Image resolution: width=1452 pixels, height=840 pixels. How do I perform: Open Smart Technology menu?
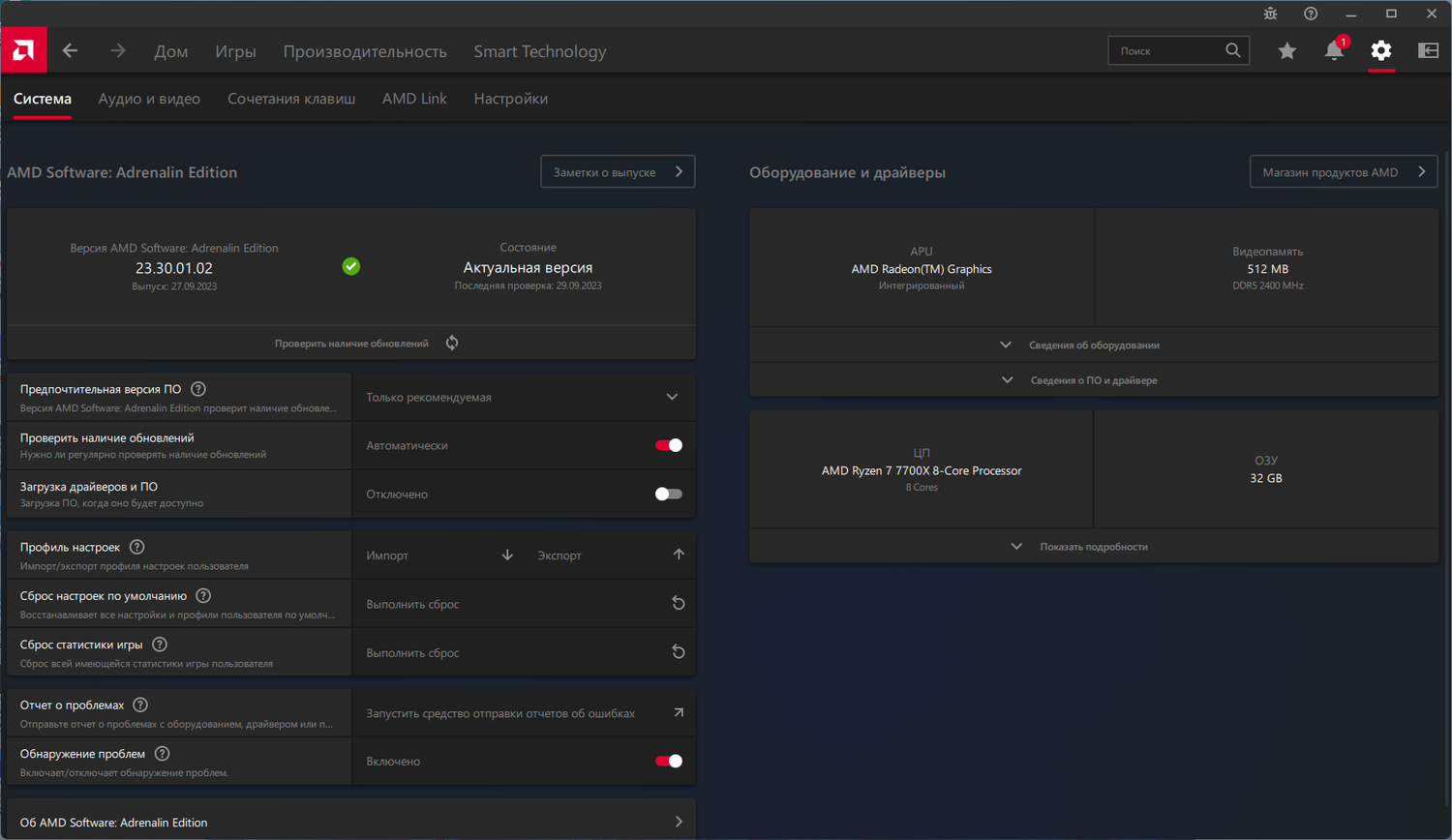pyautogui.click(x=540, y=51)
